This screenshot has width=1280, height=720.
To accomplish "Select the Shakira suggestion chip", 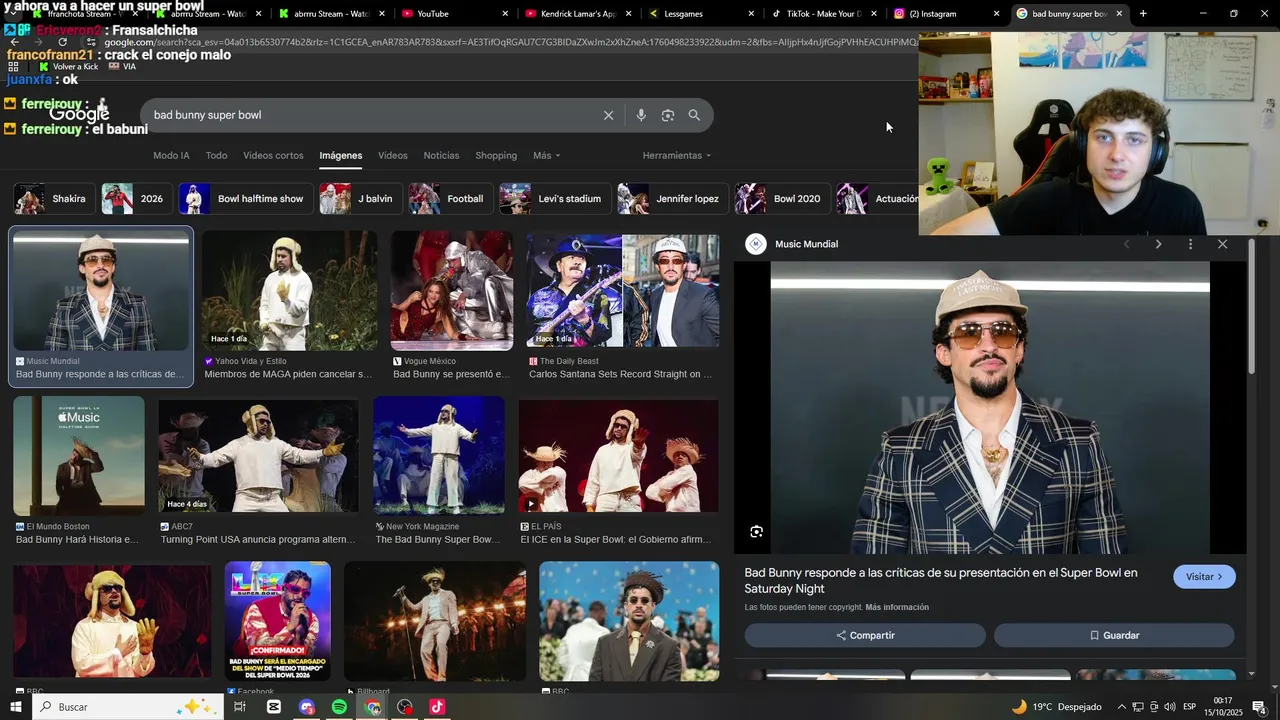I will [54, 199].
